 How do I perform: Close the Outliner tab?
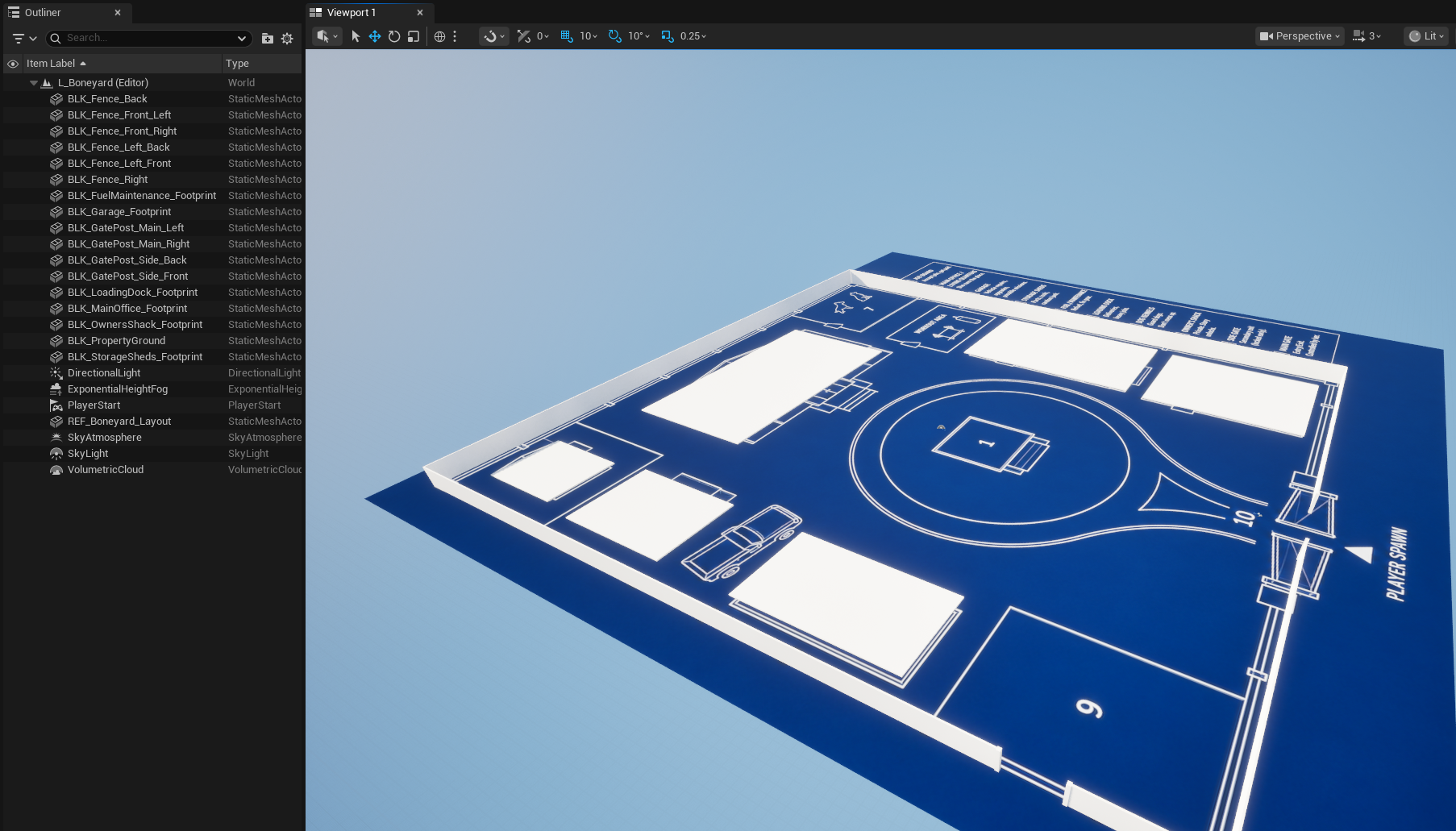118,13
